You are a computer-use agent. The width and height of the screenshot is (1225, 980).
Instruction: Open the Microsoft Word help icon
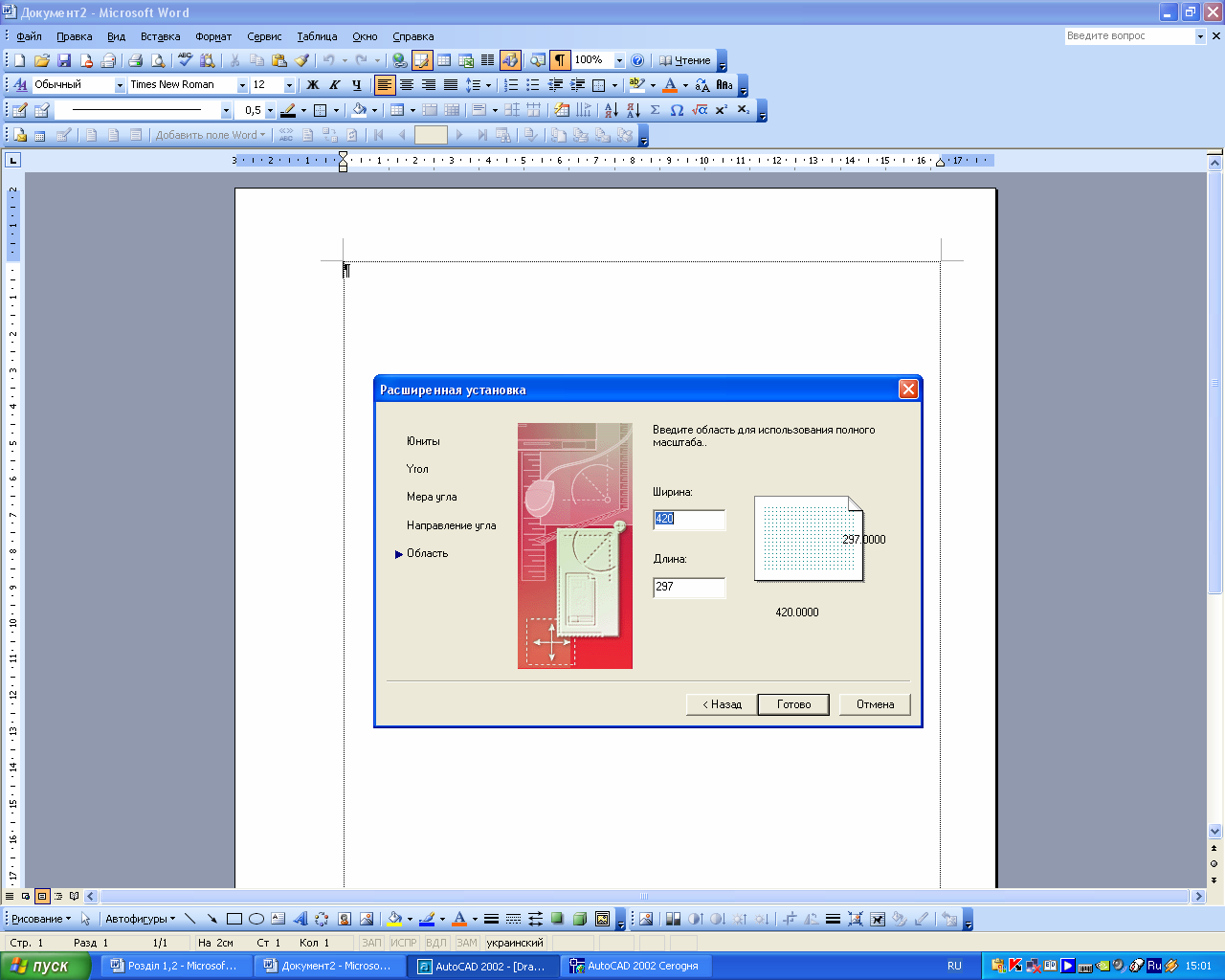click(x=637, y=60)
